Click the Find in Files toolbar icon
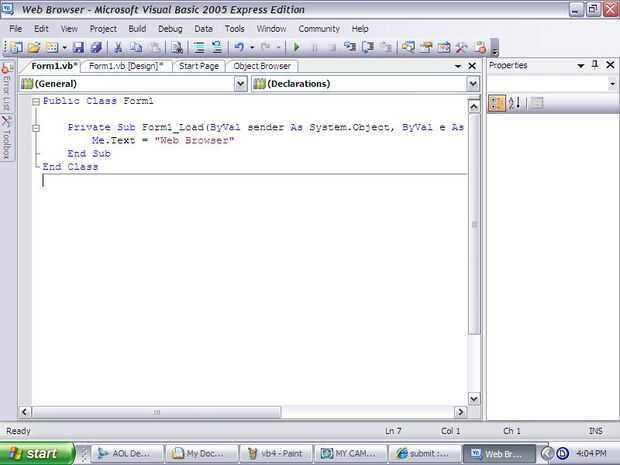This screenshot has height=465, width=620. point(176,47)
